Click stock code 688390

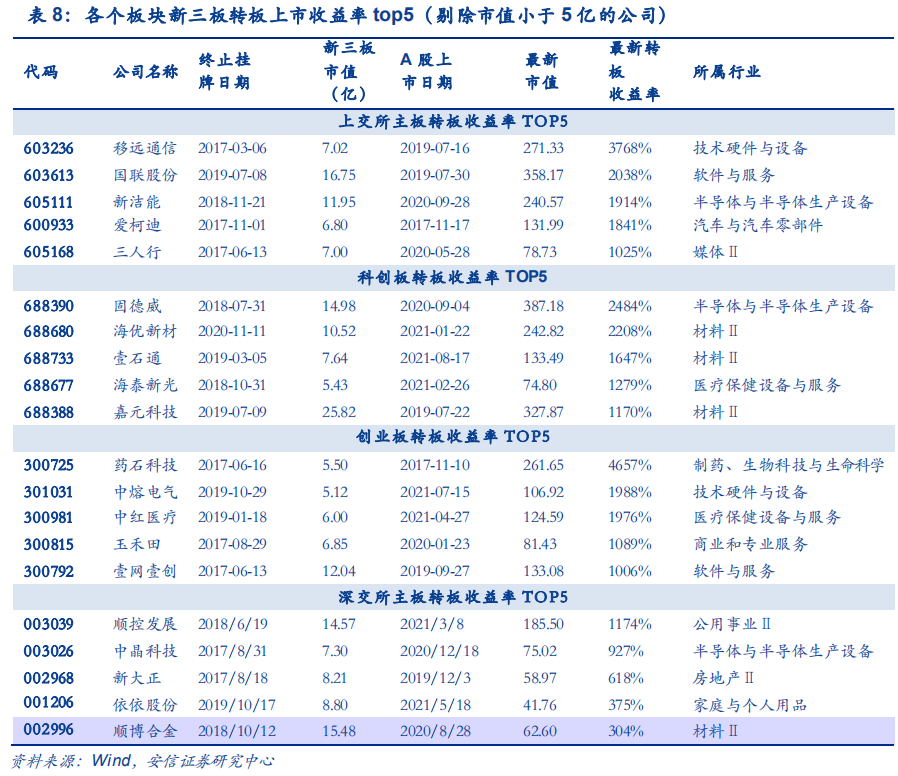tap(49, 306)
